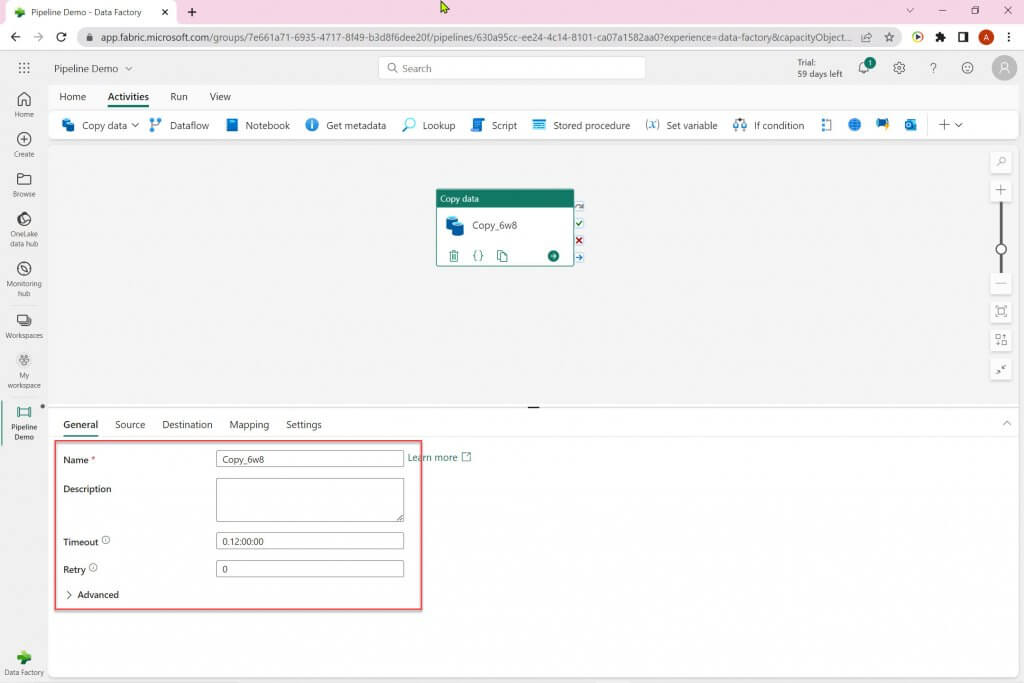
Task: Click the green arrow on Copy data node
Action: point(553,256)
